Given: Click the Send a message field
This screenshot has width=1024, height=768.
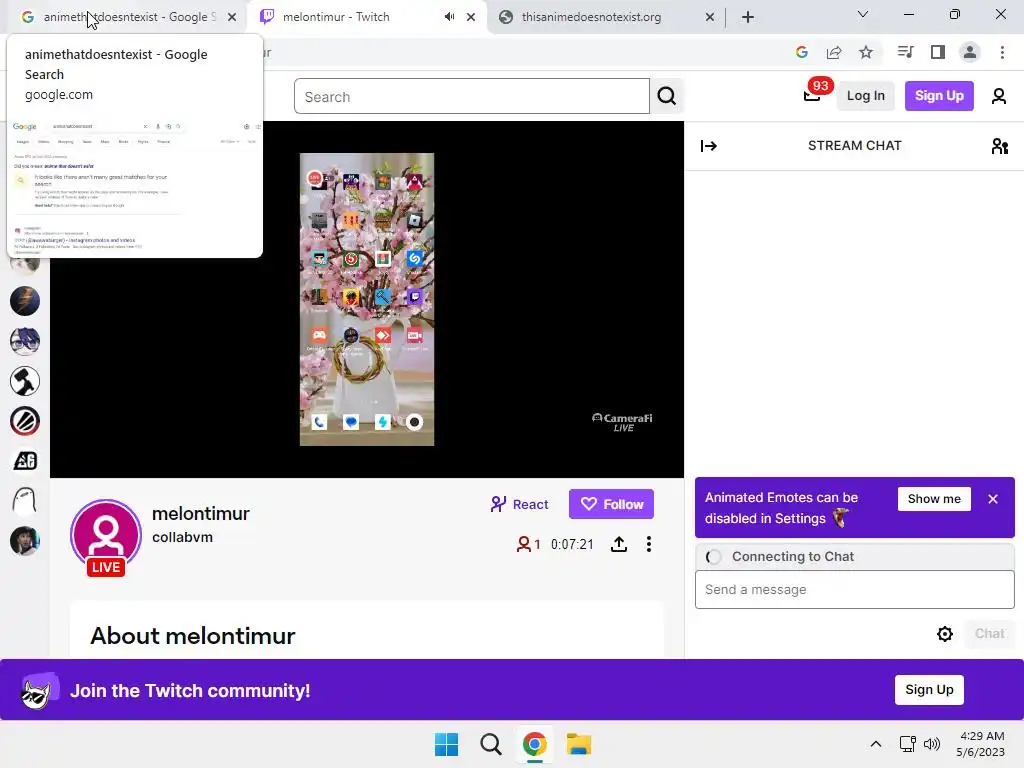Looking at the screenshot, I should click(x=854, y=590).
